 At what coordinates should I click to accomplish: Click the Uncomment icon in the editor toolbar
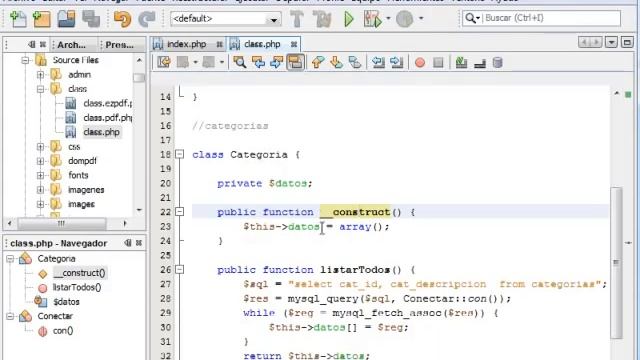pyautogui.click(x=480, y=63)
